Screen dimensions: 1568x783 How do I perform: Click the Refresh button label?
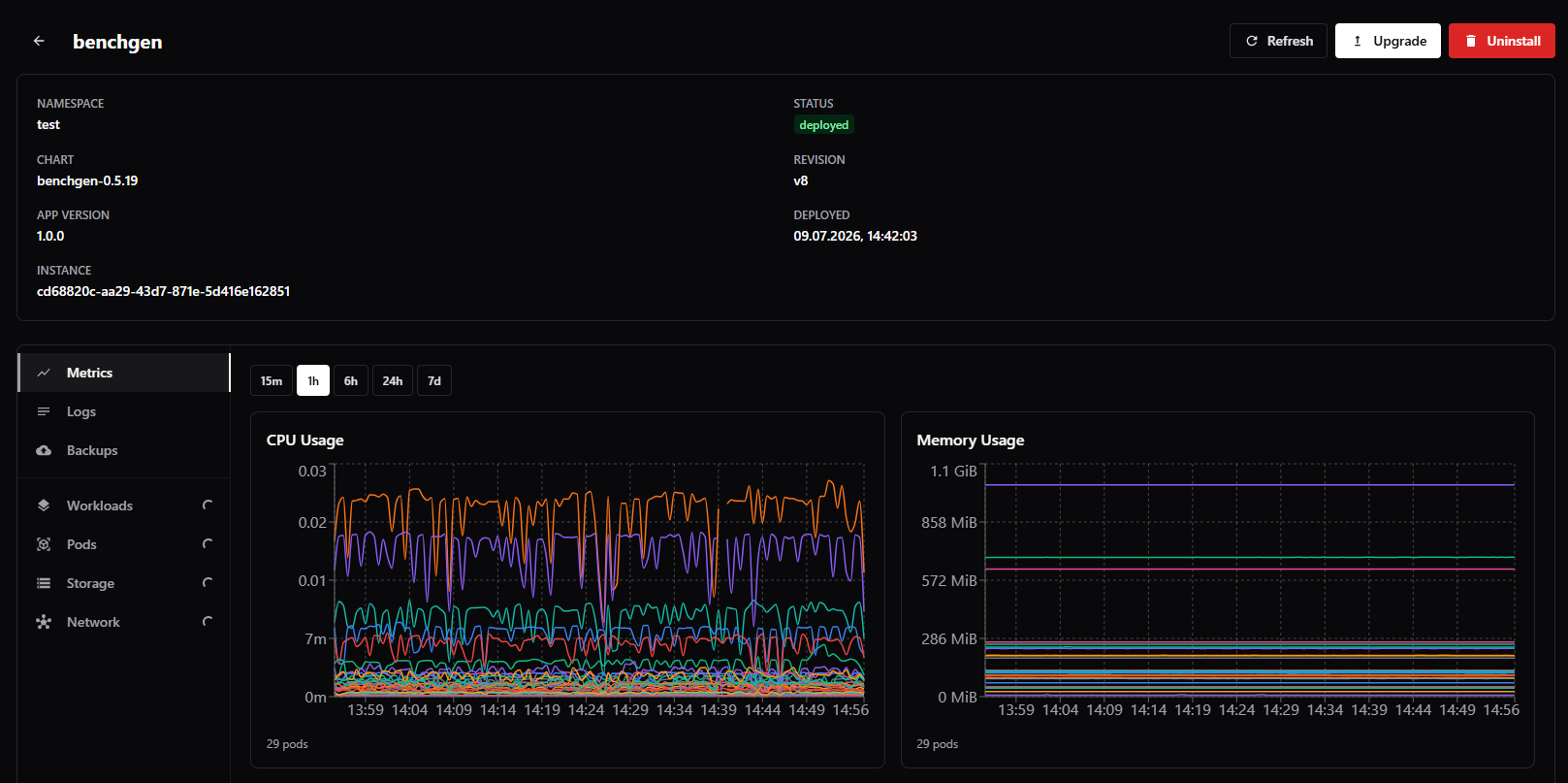coord(1290,41)
